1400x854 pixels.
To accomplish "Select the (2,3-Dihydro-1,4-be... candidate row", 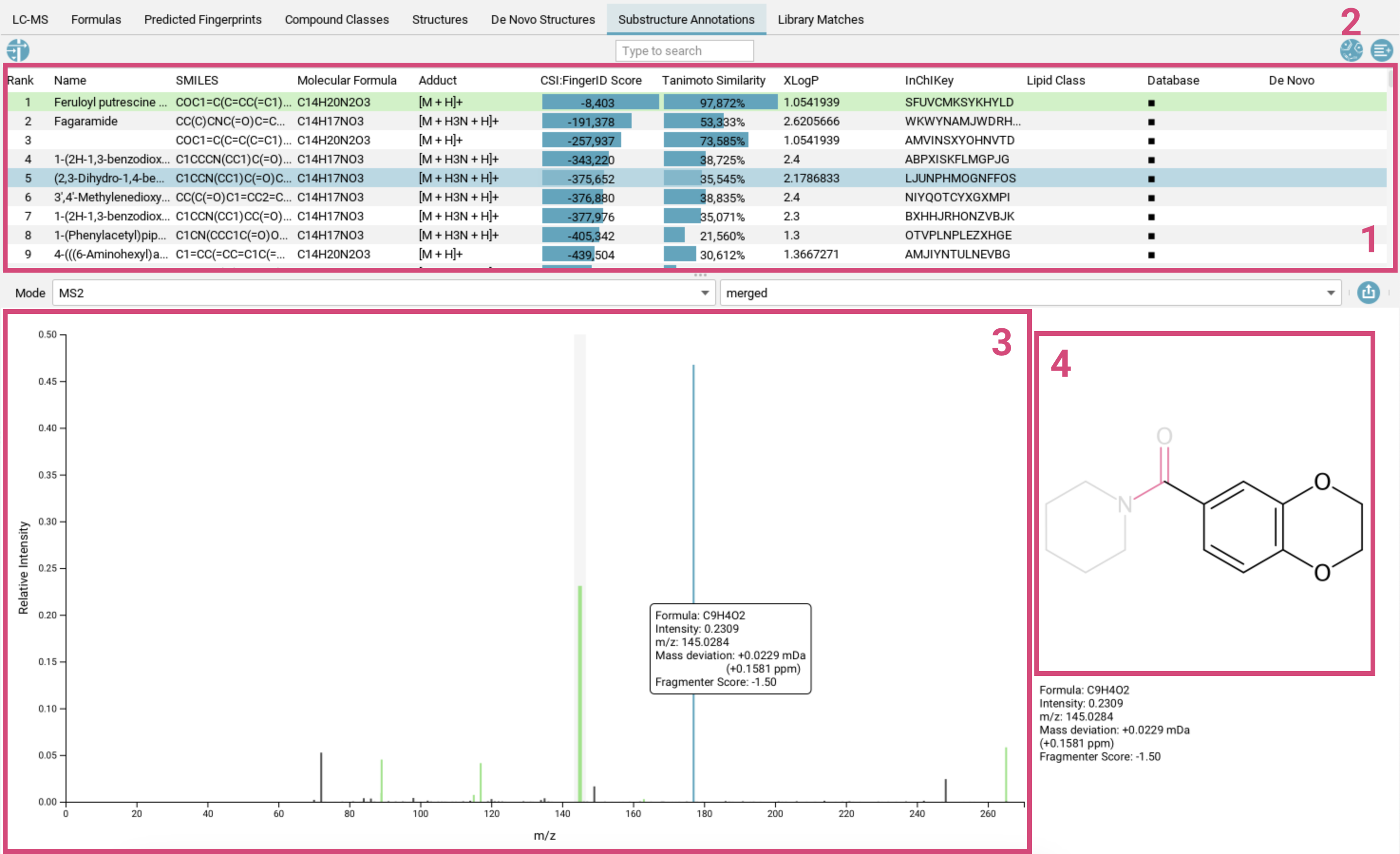I will click(x=697, y=178).
